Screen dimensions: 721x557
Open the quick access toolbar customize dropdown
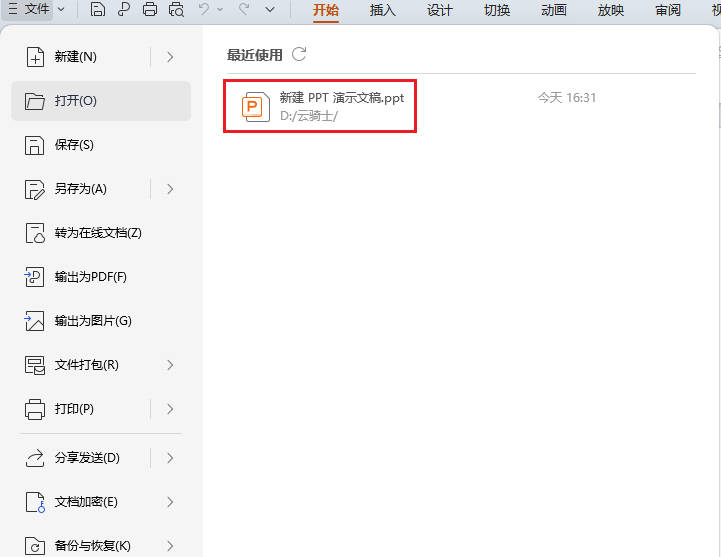click(270, 10)
